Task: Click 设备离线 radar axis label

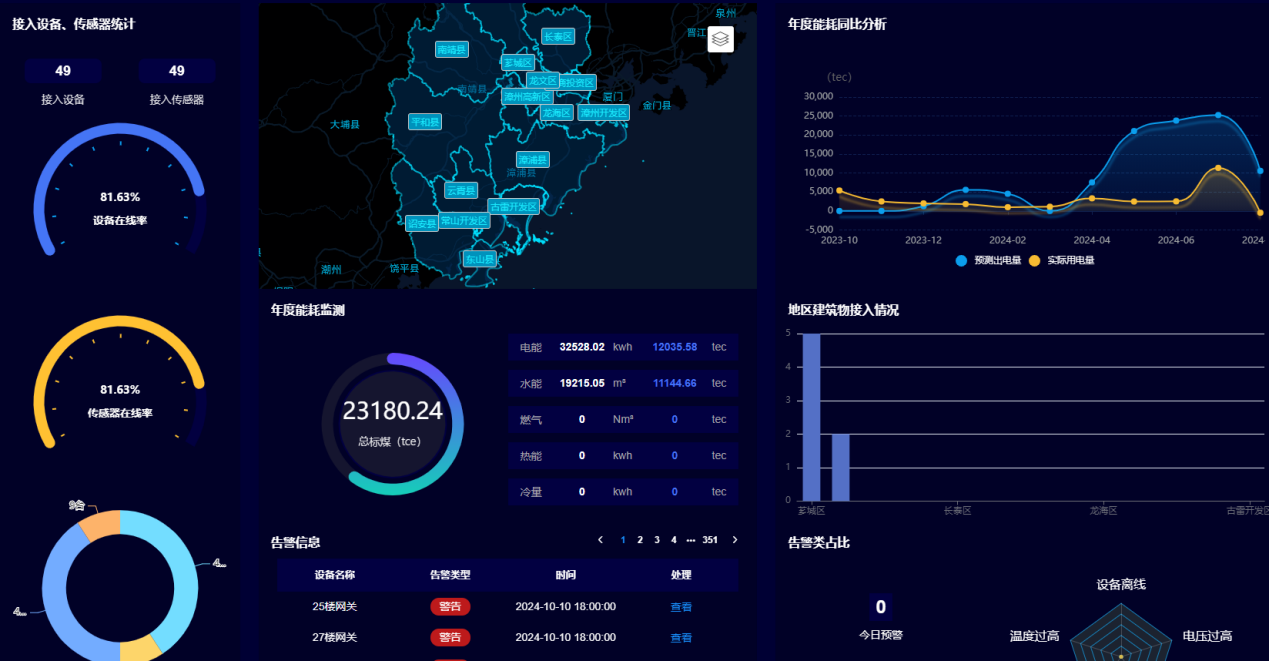Action: (x=1121, y=585)
